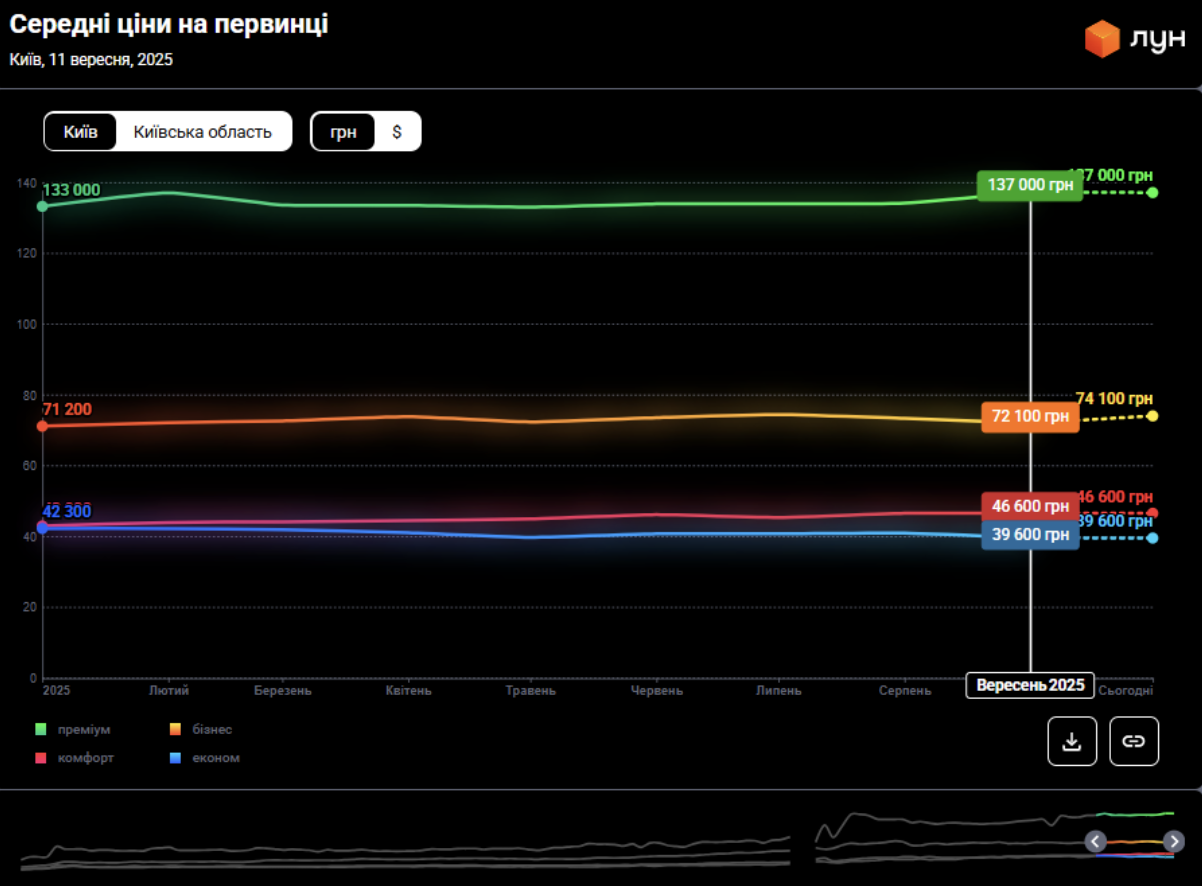Click the 72 100 грн business tooltip

coord(1030,416)
